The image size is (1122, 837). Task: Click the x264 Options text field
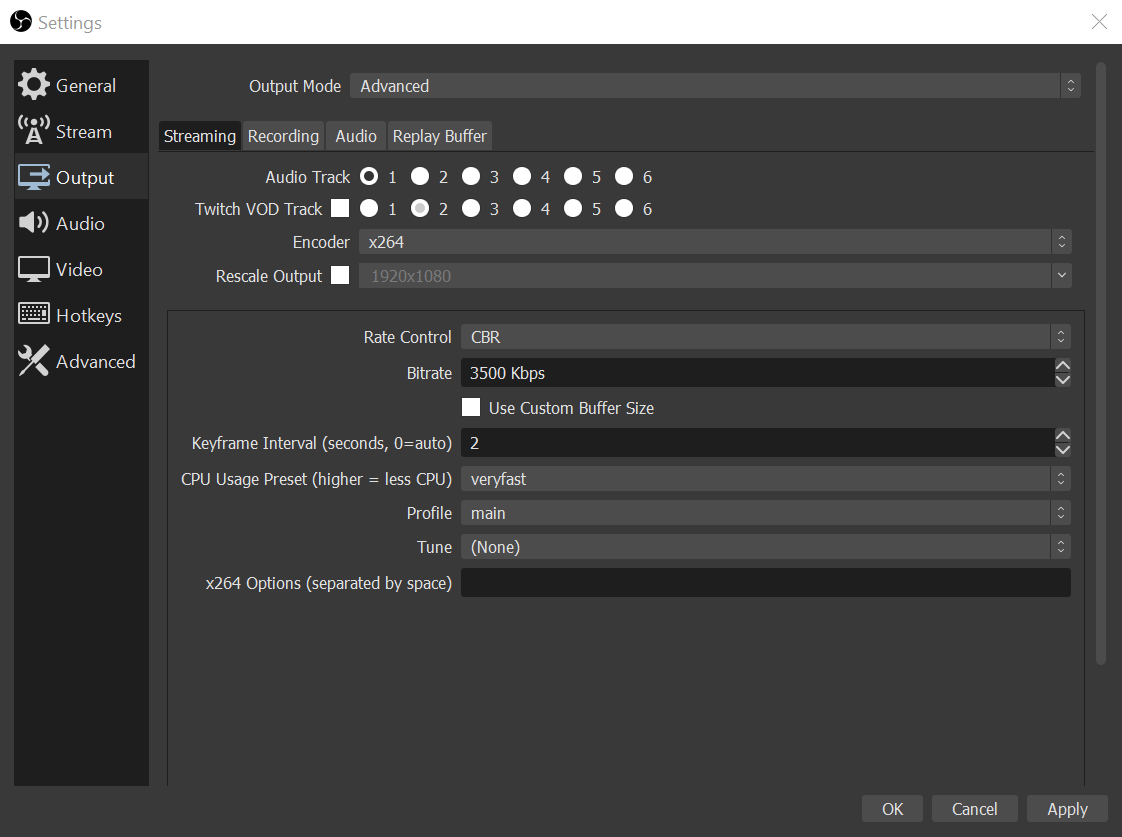(x=765, y=583)
